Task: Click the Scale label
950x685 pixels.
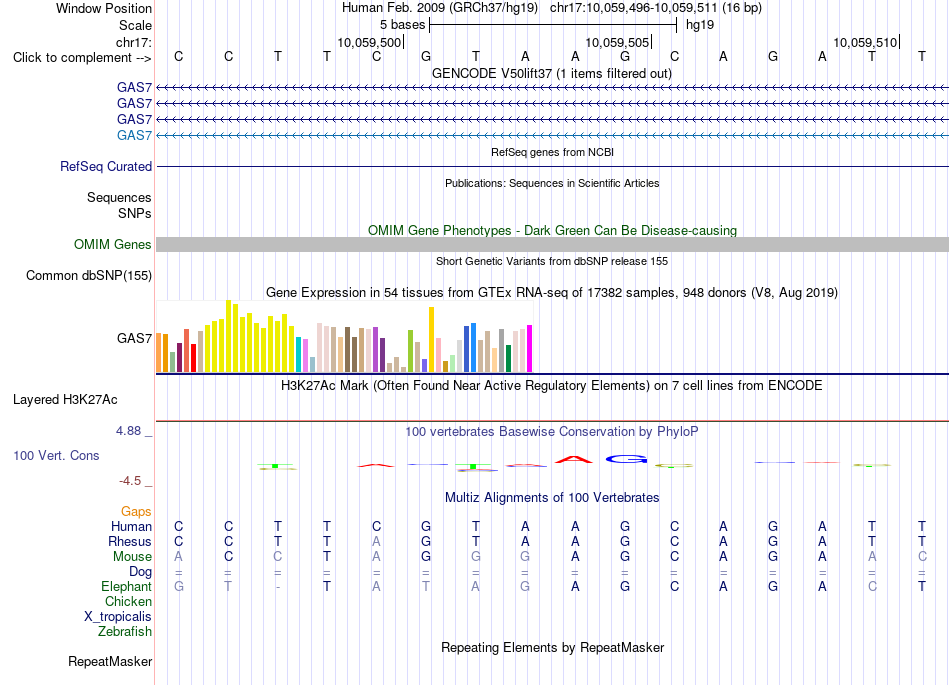Action: (x=135, y=25)
